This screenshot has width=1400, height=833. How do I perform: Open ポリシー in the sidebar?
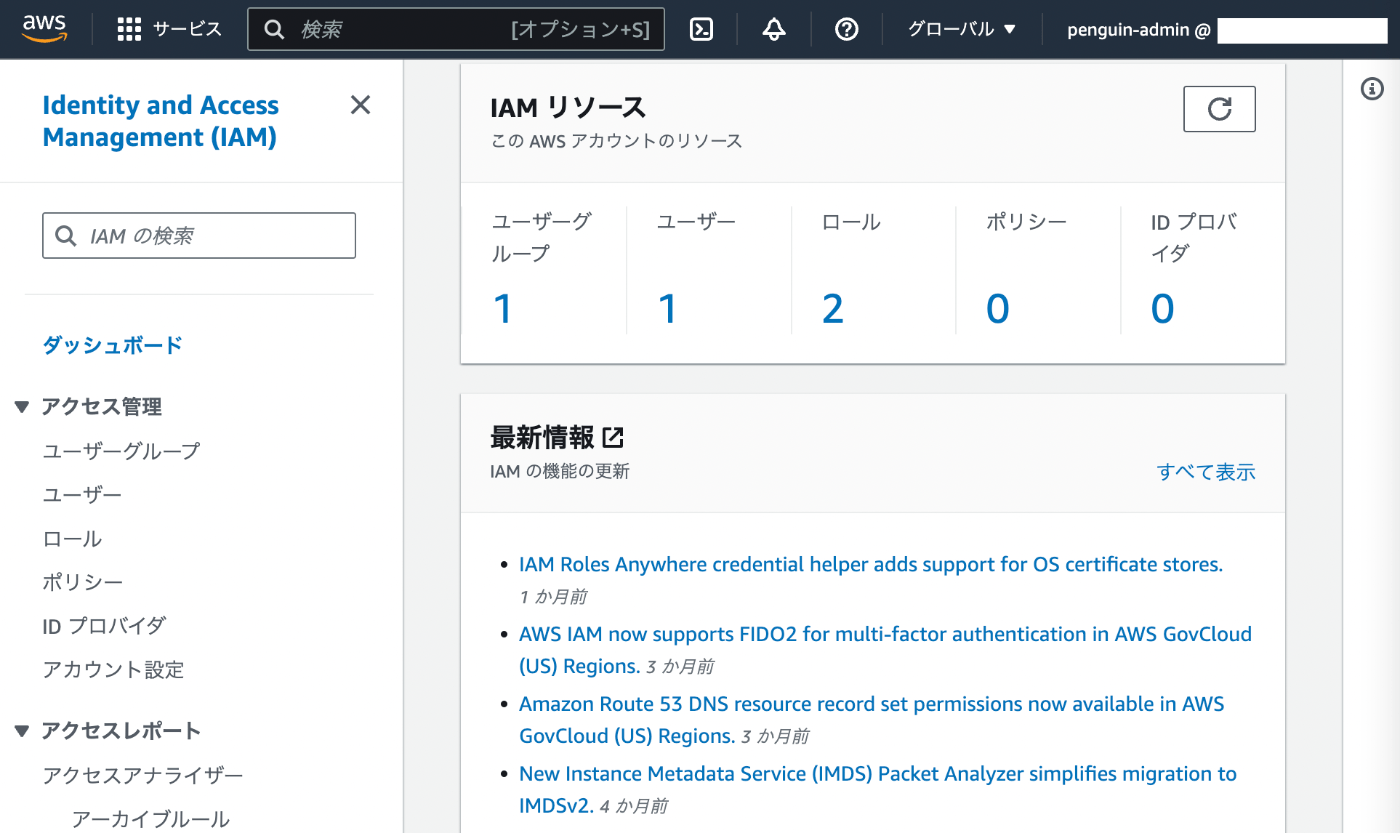click(x=83, y=582)
